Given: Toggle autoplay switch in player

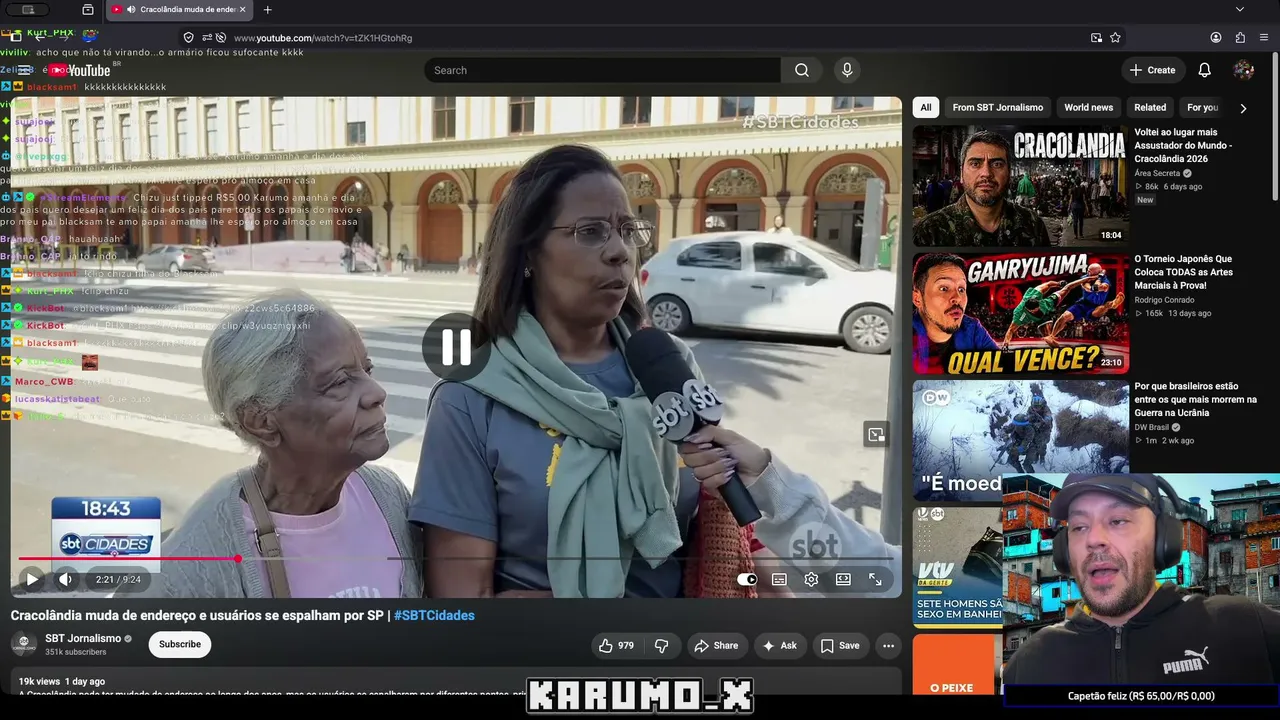Looking at the screenshot, I should tap(747, 579).
